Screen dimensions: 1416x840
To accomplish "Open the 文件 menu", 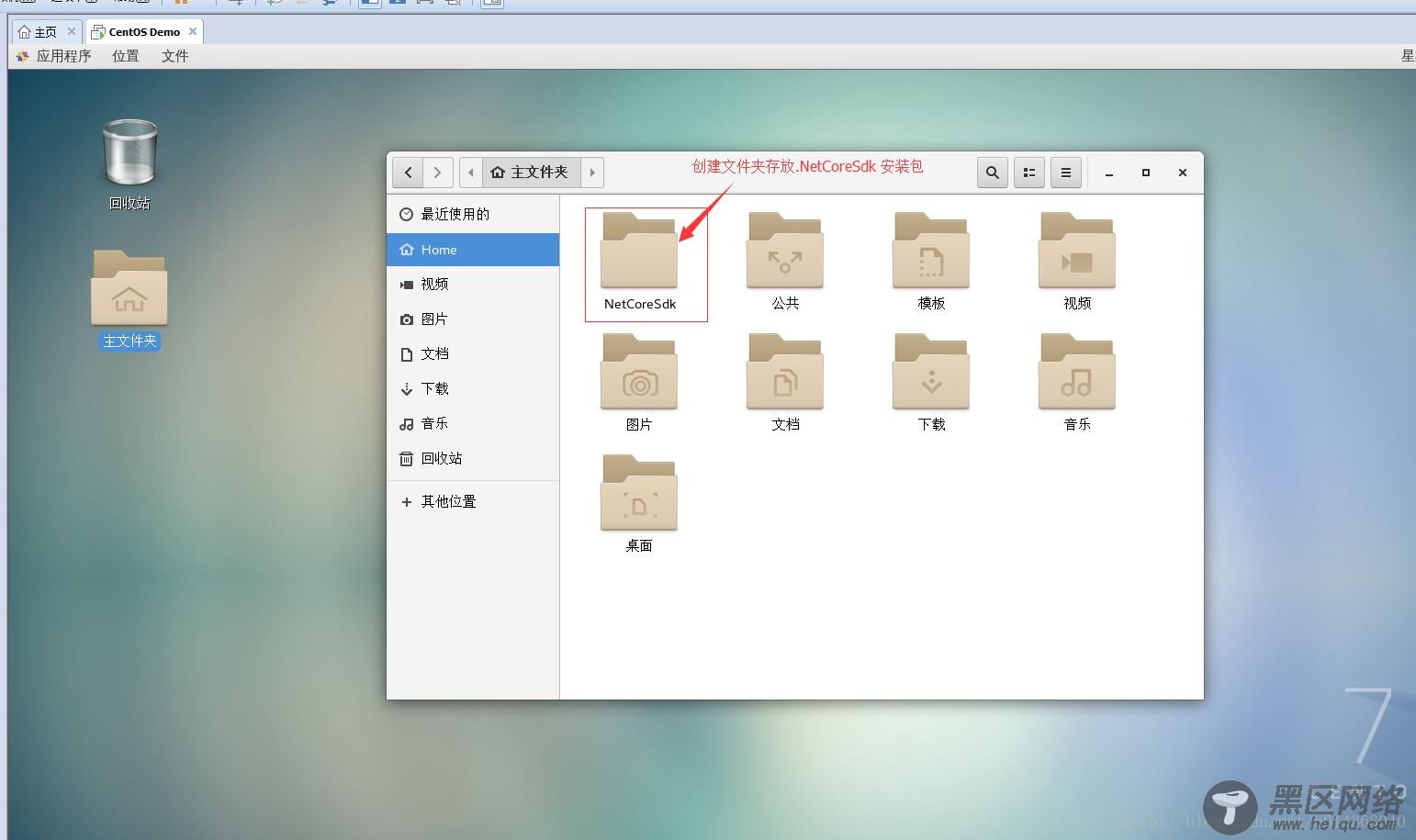I will point(175,56).
